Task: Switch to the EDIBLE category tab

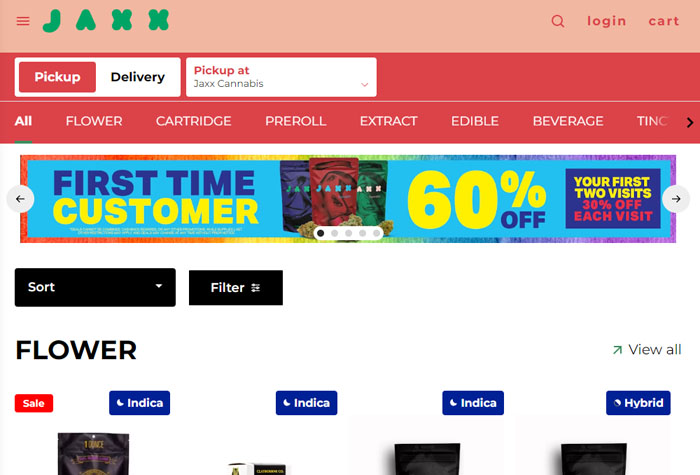Action: click(x=475, y=121)
